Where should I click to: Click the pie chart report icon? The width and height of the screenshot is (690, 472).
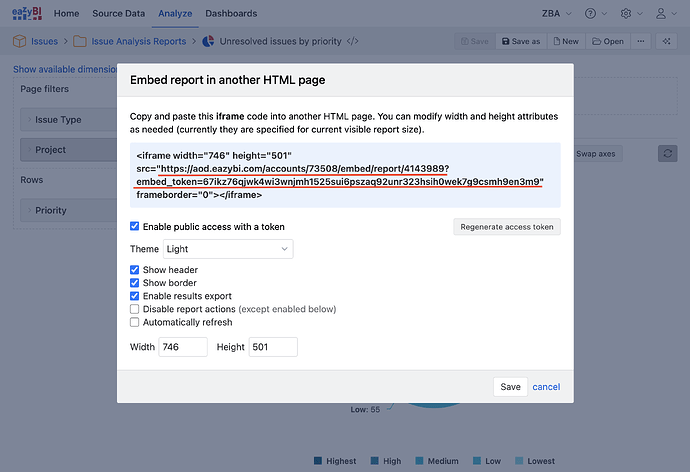(x=208, y=41)
